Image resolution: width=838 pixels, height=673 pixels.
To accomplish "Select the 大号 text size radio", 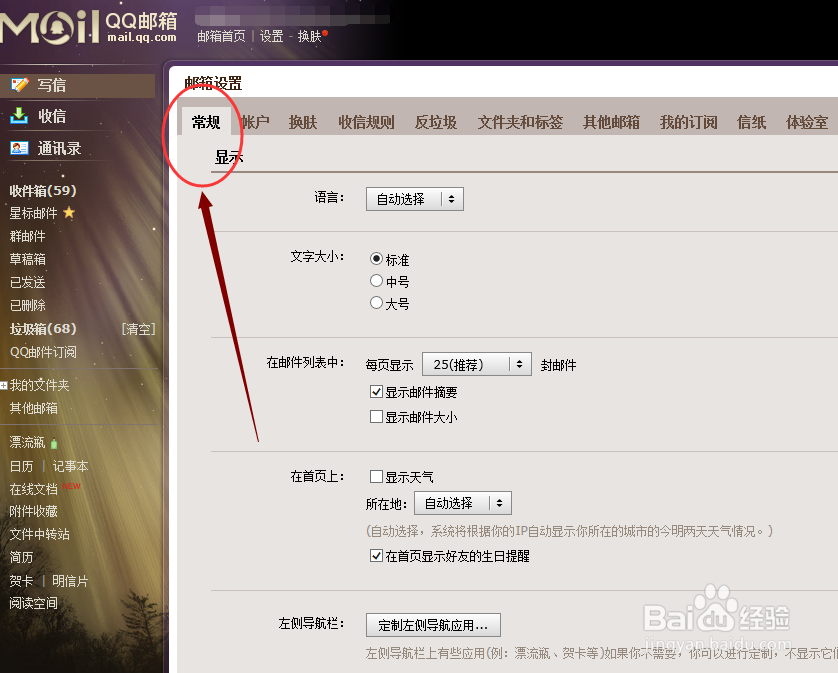I will [376, 303].
